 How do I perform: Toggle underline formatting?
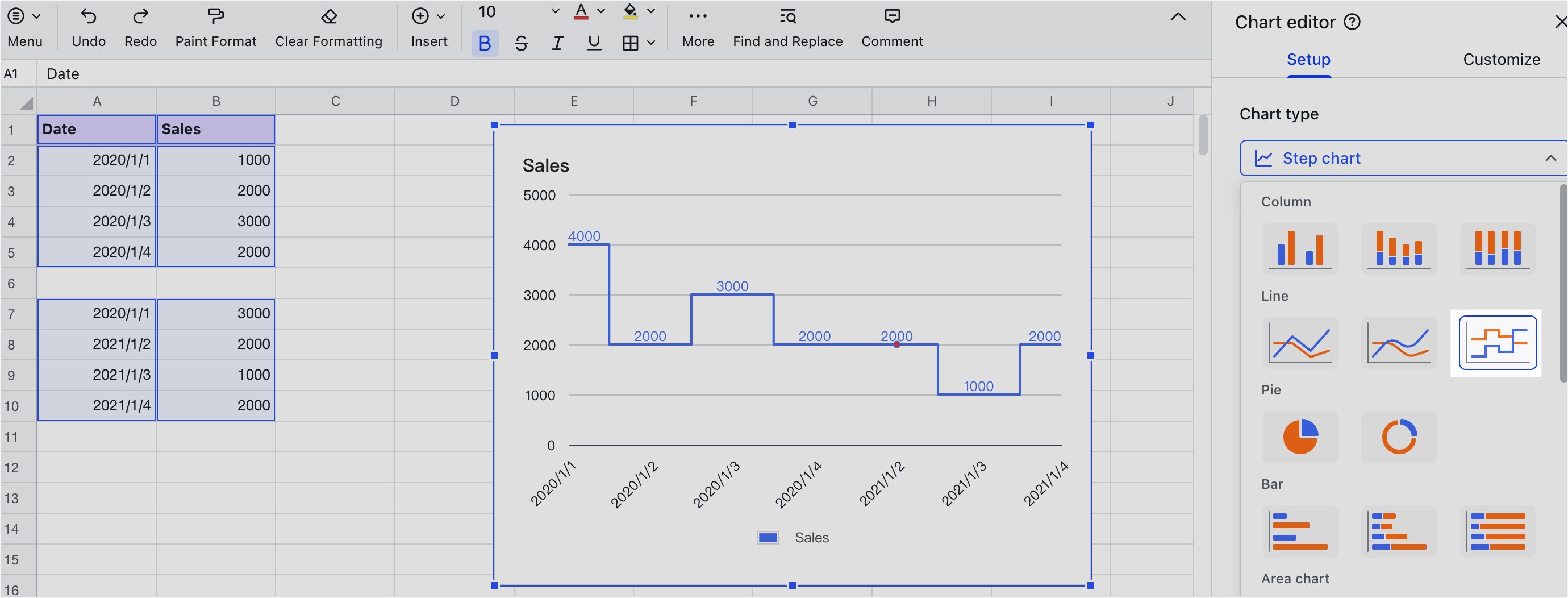point(594,43)
